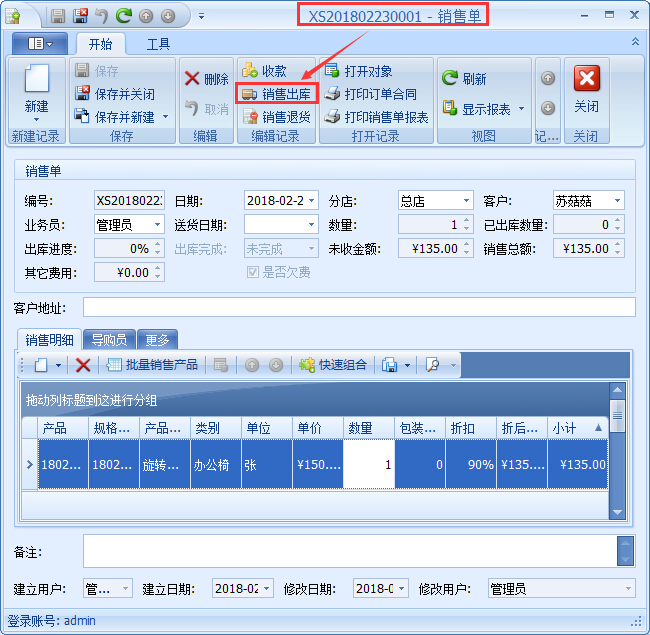Click the 销售退货 (sales return) icon
This screenshot has height=635, width=650.
[x=250, y=117]
